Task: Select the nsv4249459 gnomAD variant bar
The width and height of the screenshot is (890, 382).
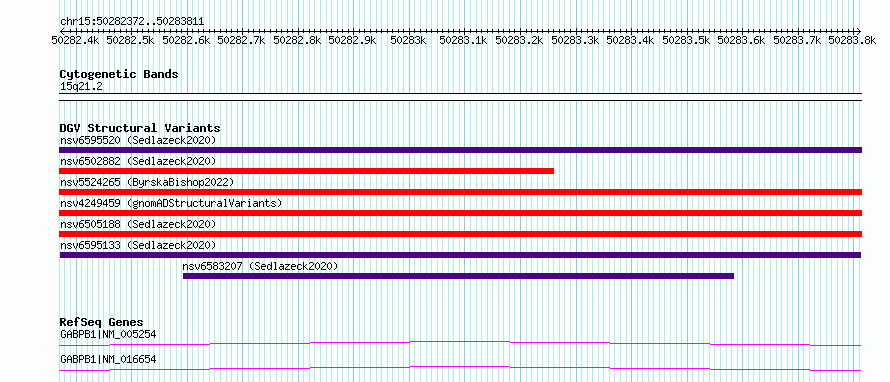Action: pyautogui.click(x=460, y=213)
